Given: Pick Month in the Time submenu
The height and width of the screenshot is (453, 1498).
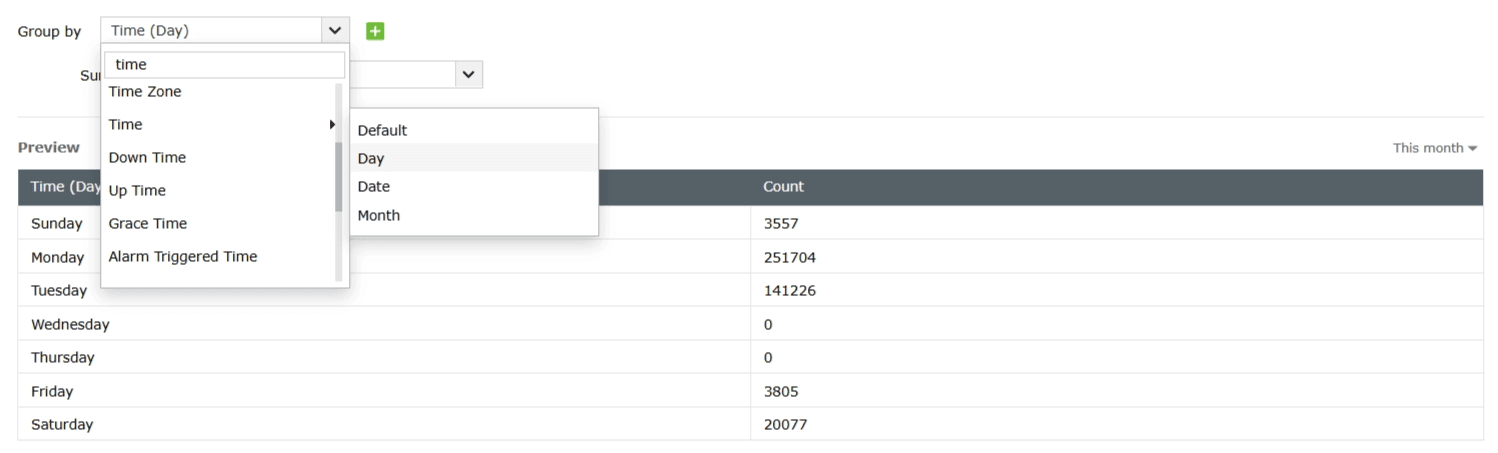Looking at the screenshot, I should 379,216.
